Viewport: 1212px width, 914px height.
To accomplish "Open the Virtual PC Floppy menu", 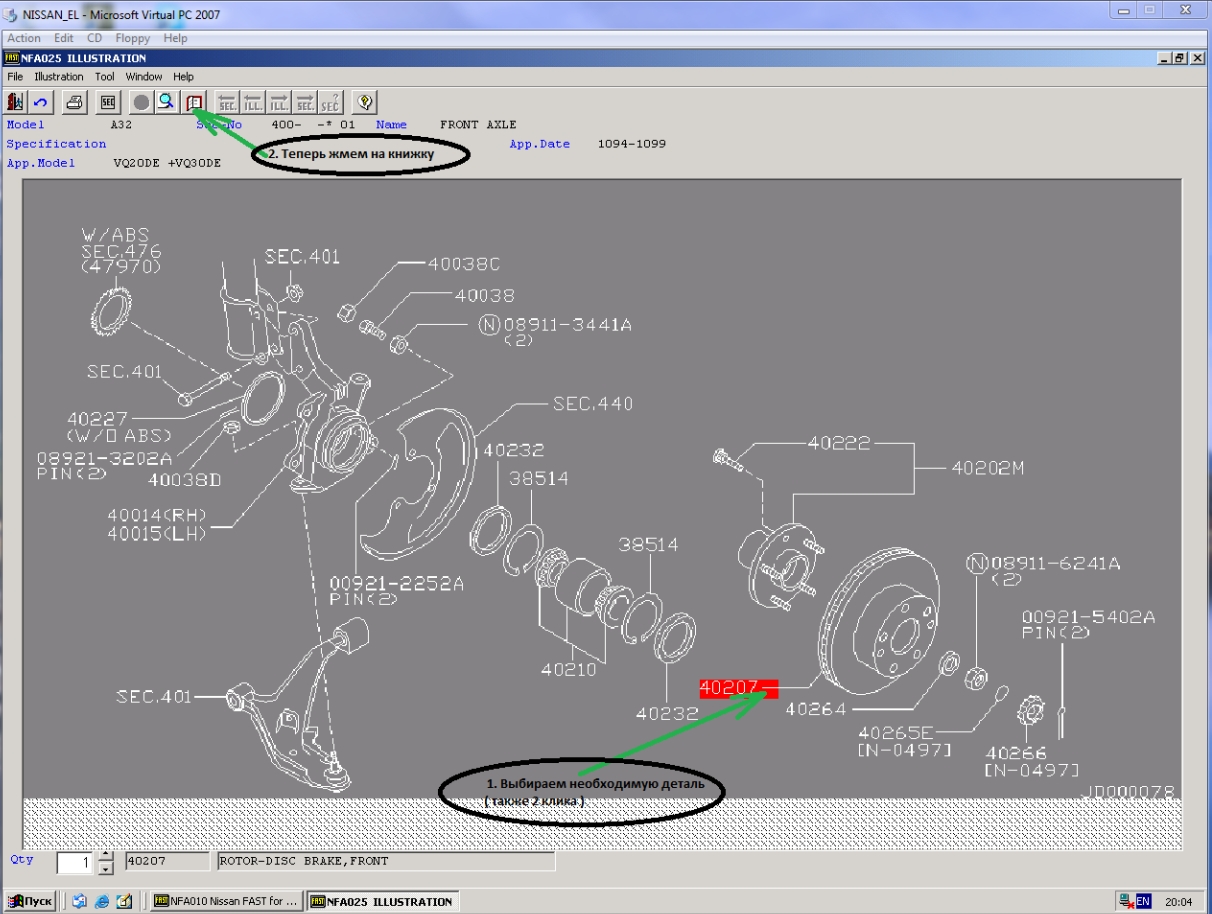I will pyautogui.click(x=132, y=38).
